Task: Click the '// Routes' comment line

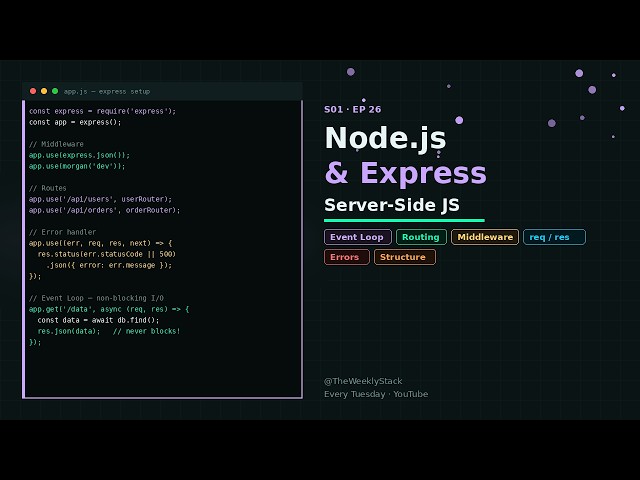Action: [48, 188]
